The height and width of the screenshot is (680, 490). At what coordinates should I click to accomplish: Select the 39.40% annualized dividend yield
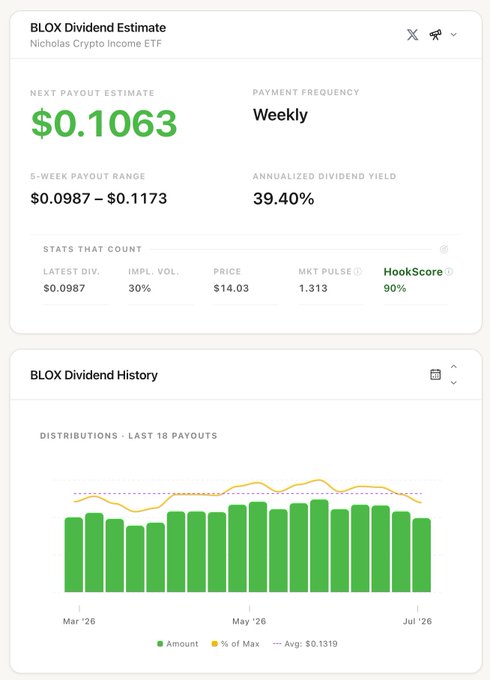[284, 199]
